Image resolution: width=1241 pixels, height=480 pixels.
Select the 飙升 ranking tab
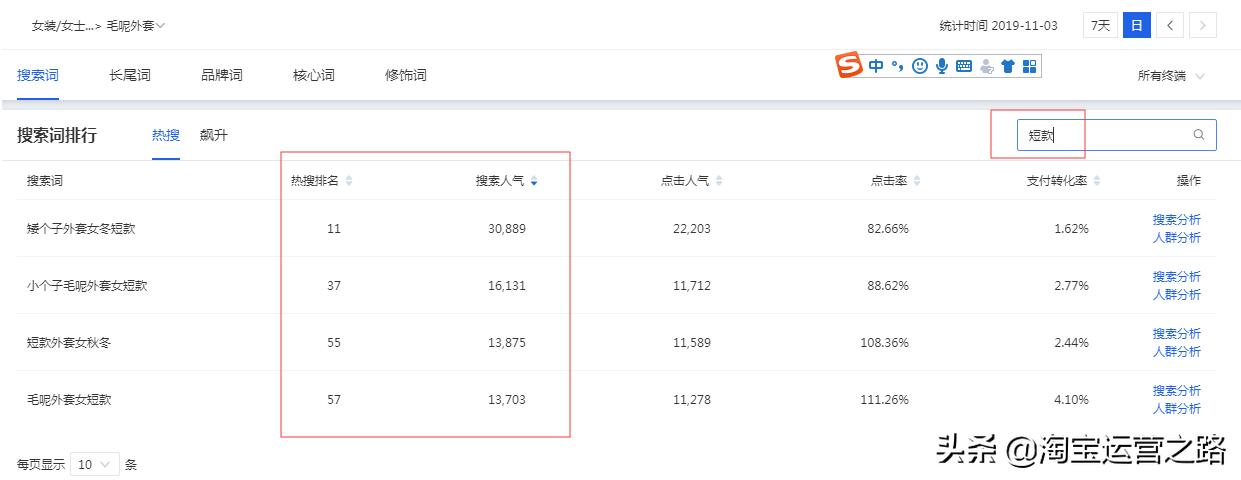pos(213,135)
